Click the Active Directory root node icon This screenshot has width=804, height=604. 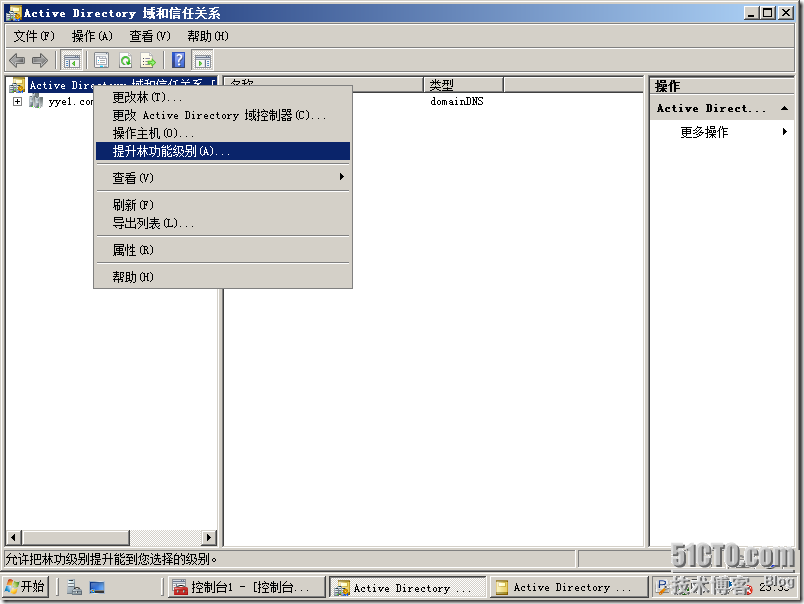17,85
